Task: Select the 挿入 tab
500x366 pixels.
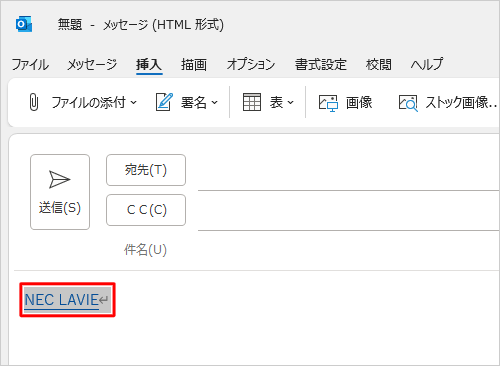Action: 149,64
